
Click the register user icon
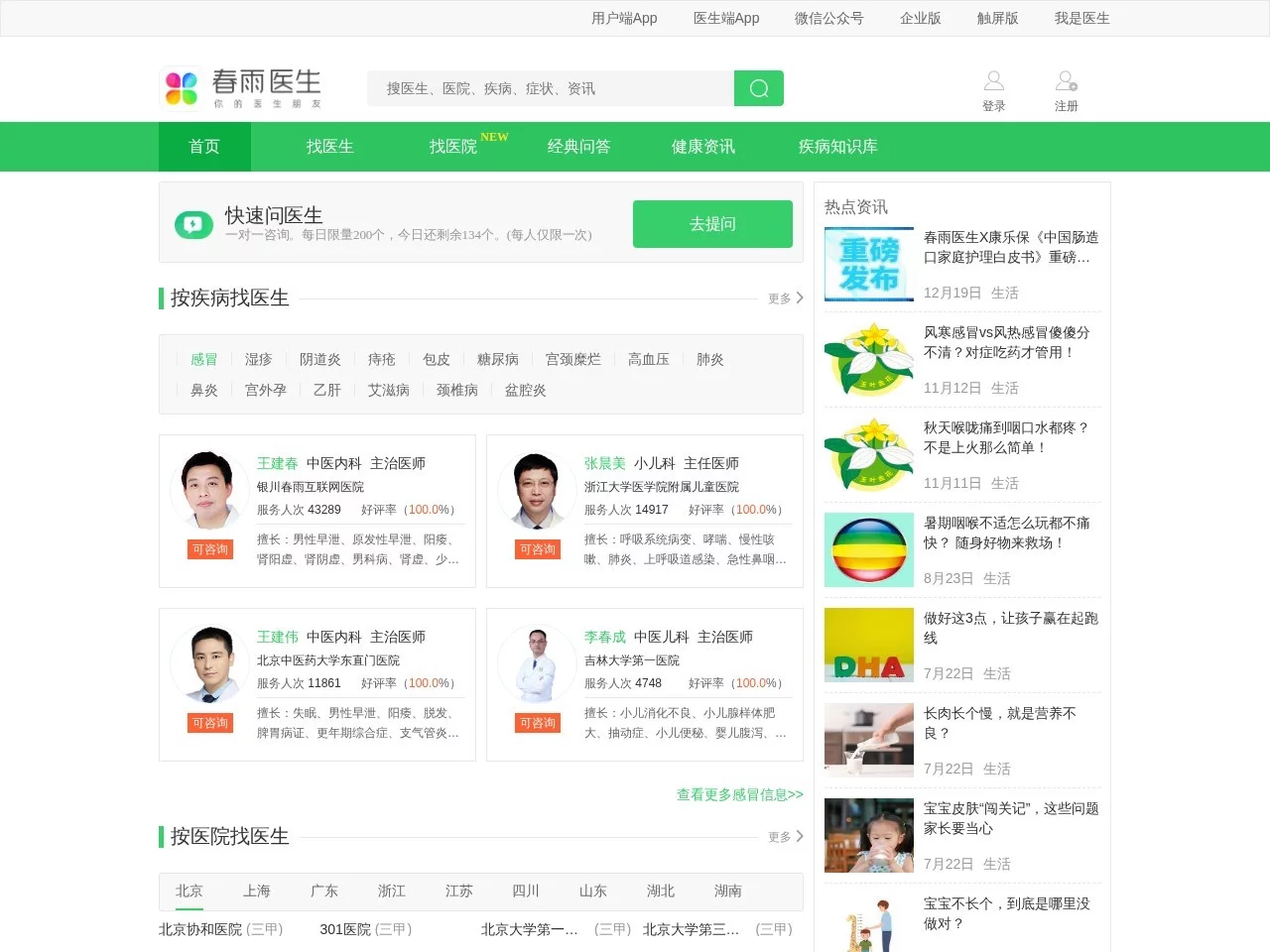coord(1066,81)
